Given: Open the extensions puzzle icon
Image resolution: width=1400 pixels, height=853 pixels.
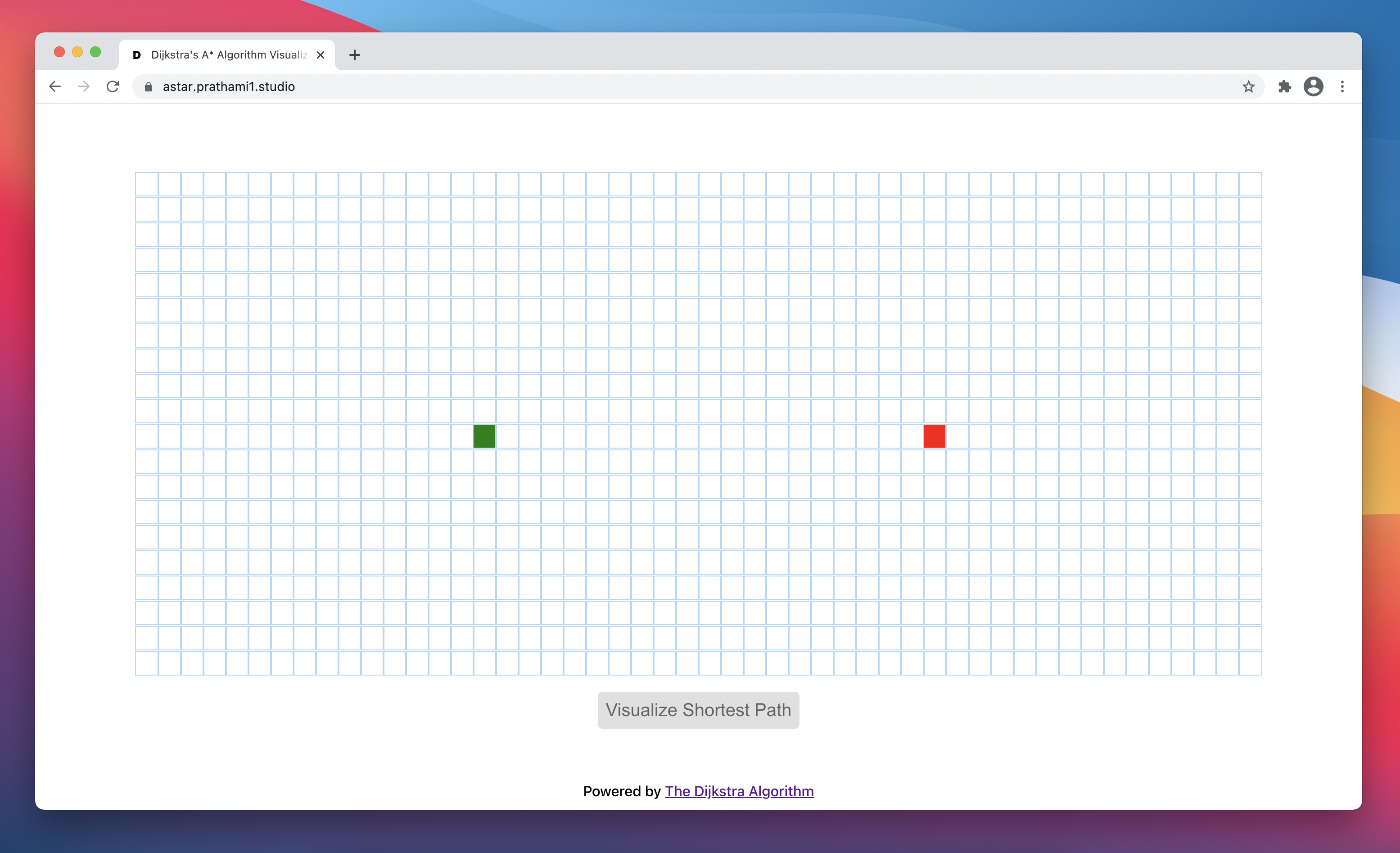Looking at the screenshot, I should [1284, 86].
